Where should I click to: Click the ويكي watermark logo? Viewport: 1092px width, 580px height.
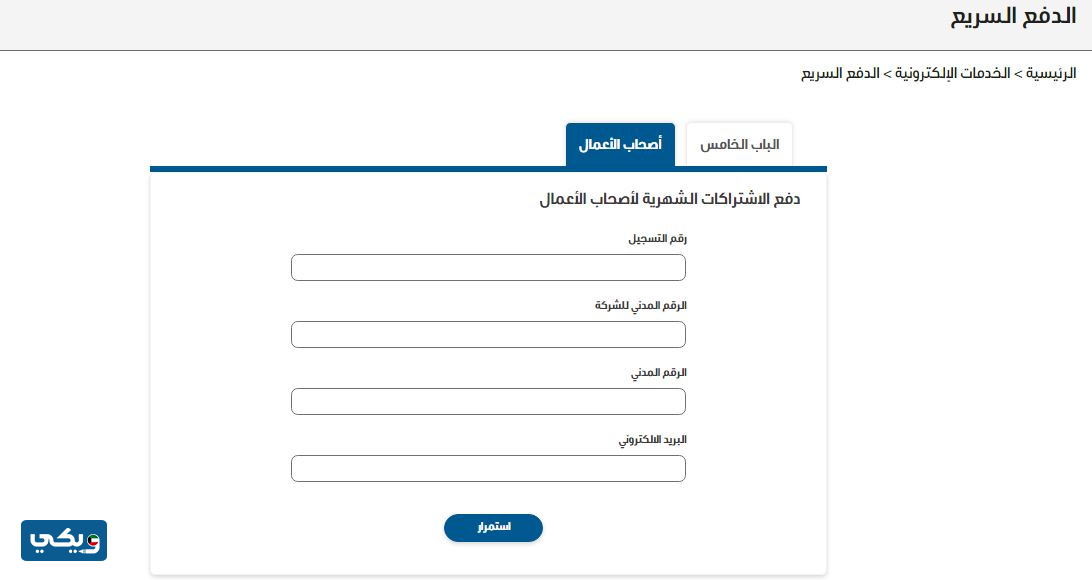coord(64,541)
